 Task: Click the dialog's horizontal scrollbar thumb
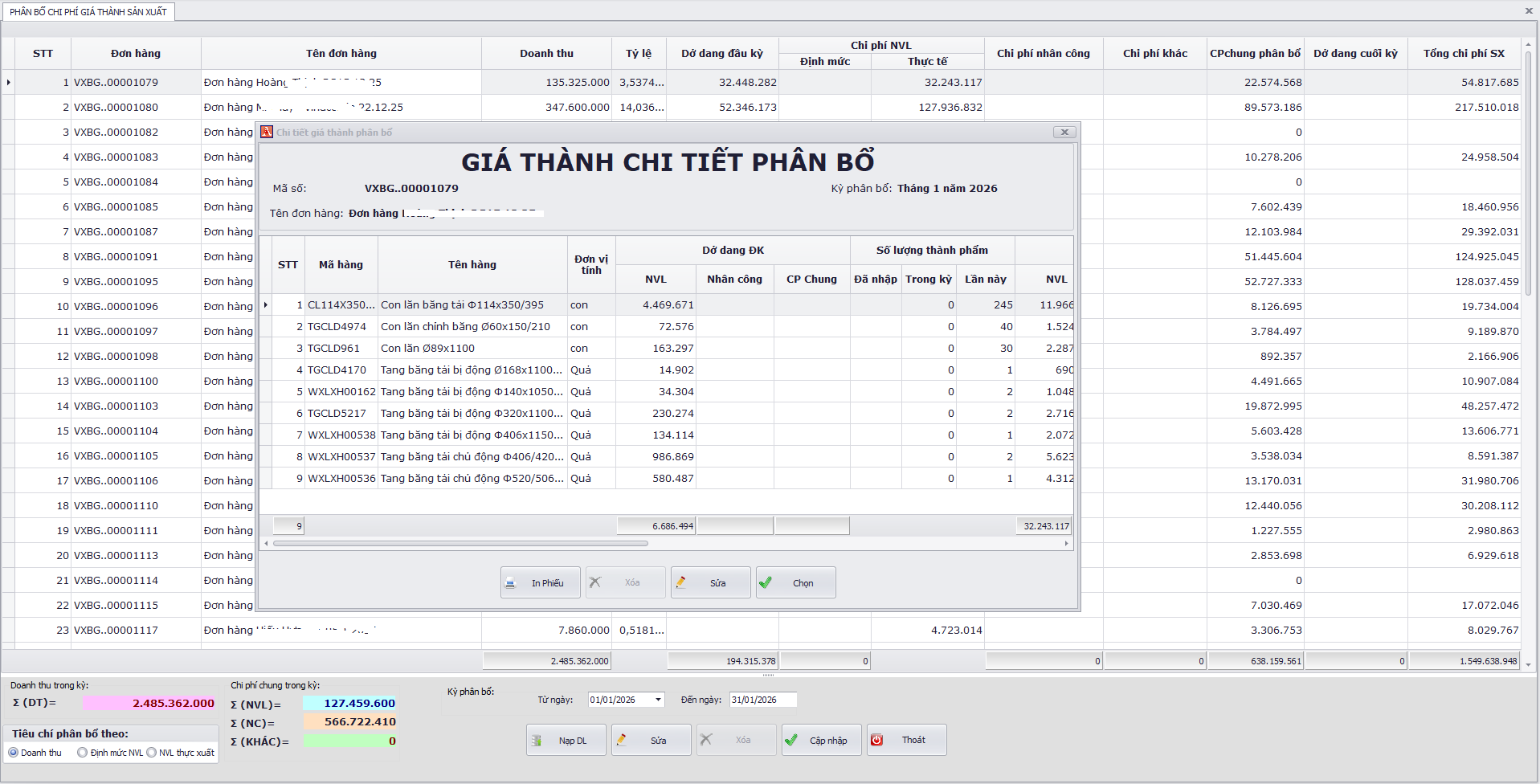coord(460,544)
